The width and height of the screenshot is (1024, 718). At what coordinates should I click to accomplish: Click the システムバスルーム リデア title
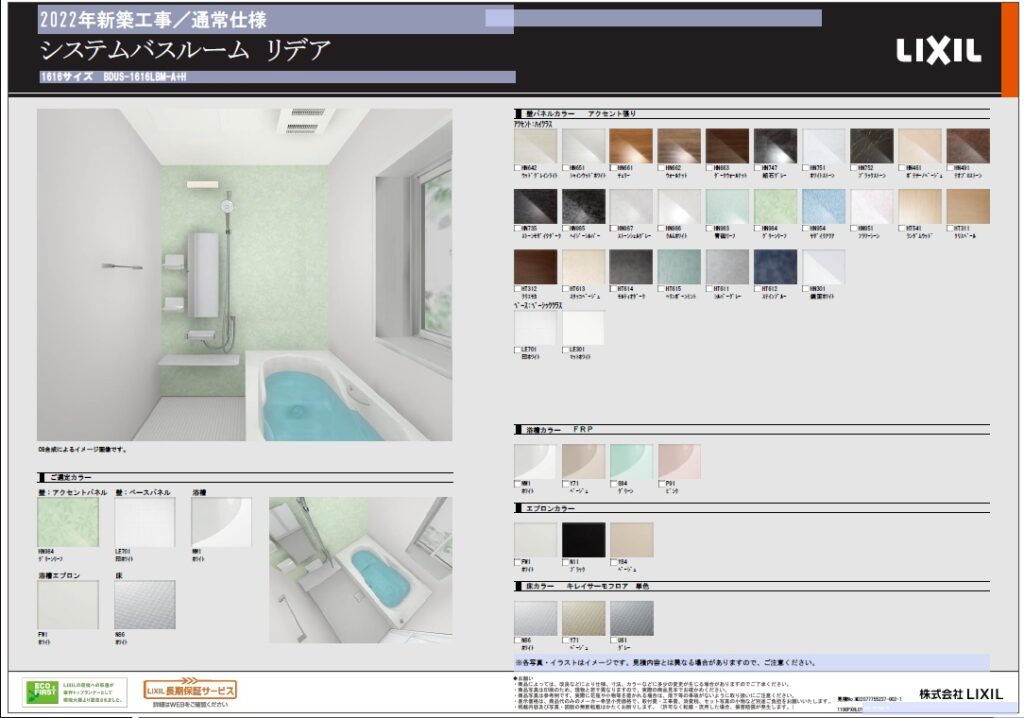[185, 51]
